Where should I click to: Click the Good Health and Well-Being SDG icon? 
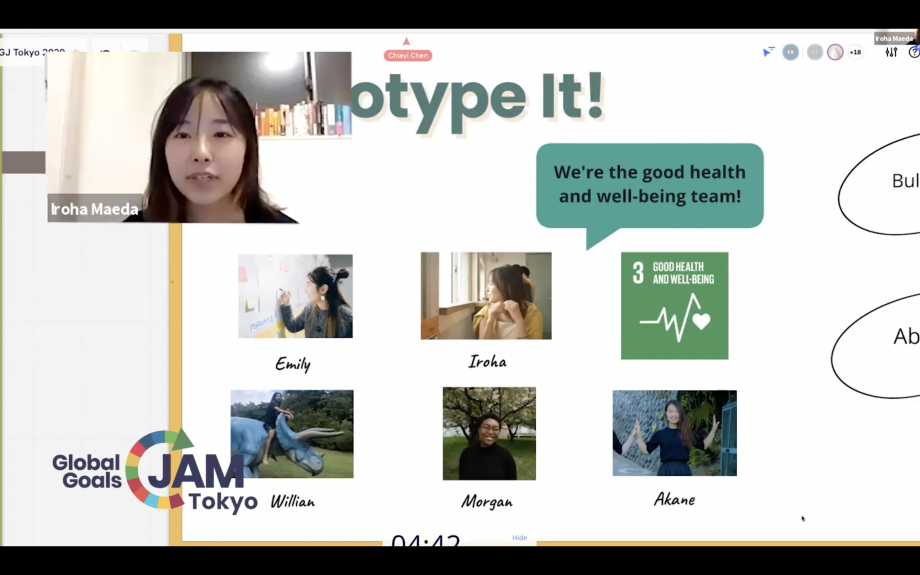(x=674, y=305)
